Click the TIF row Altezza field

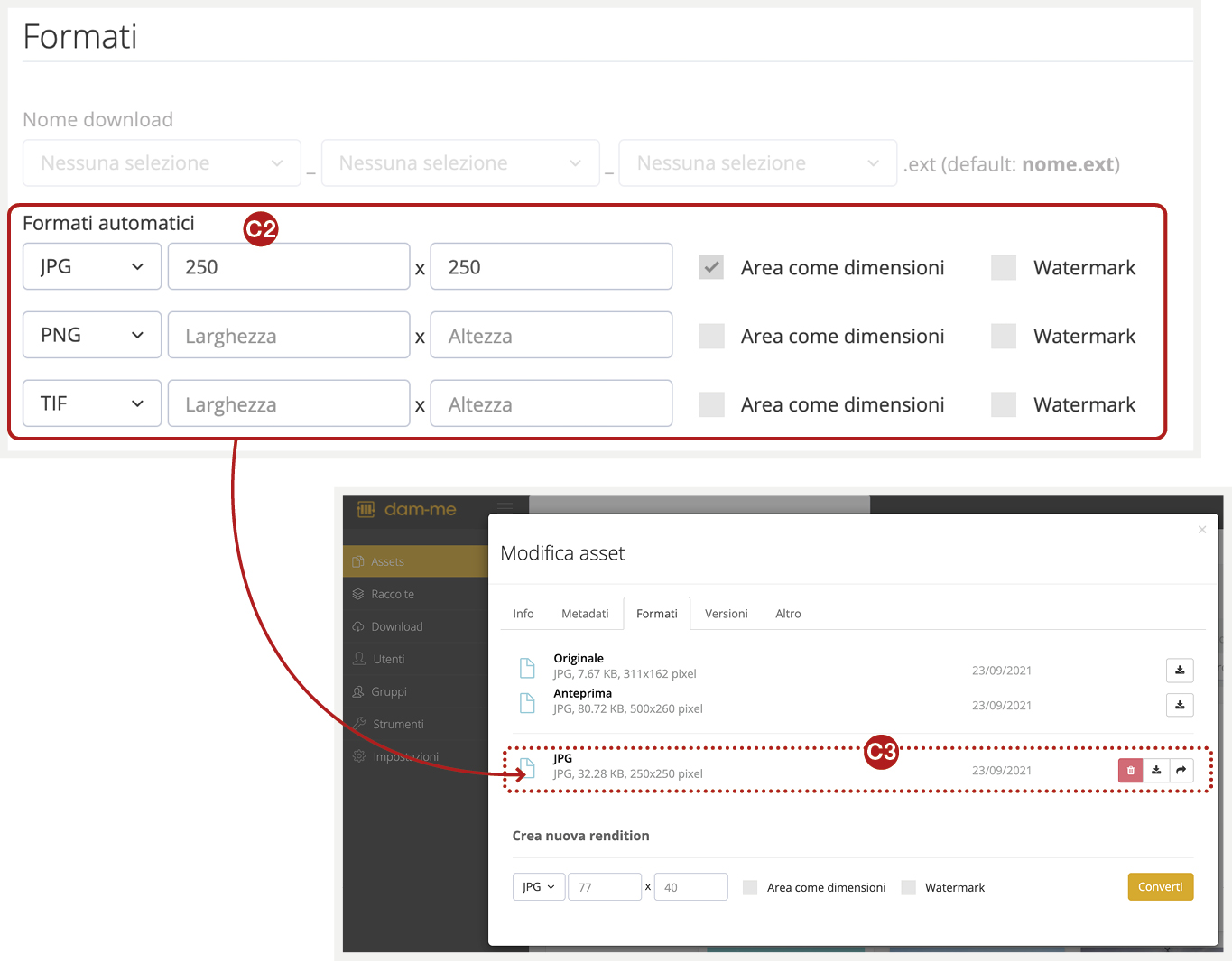(x=551, y=404)
